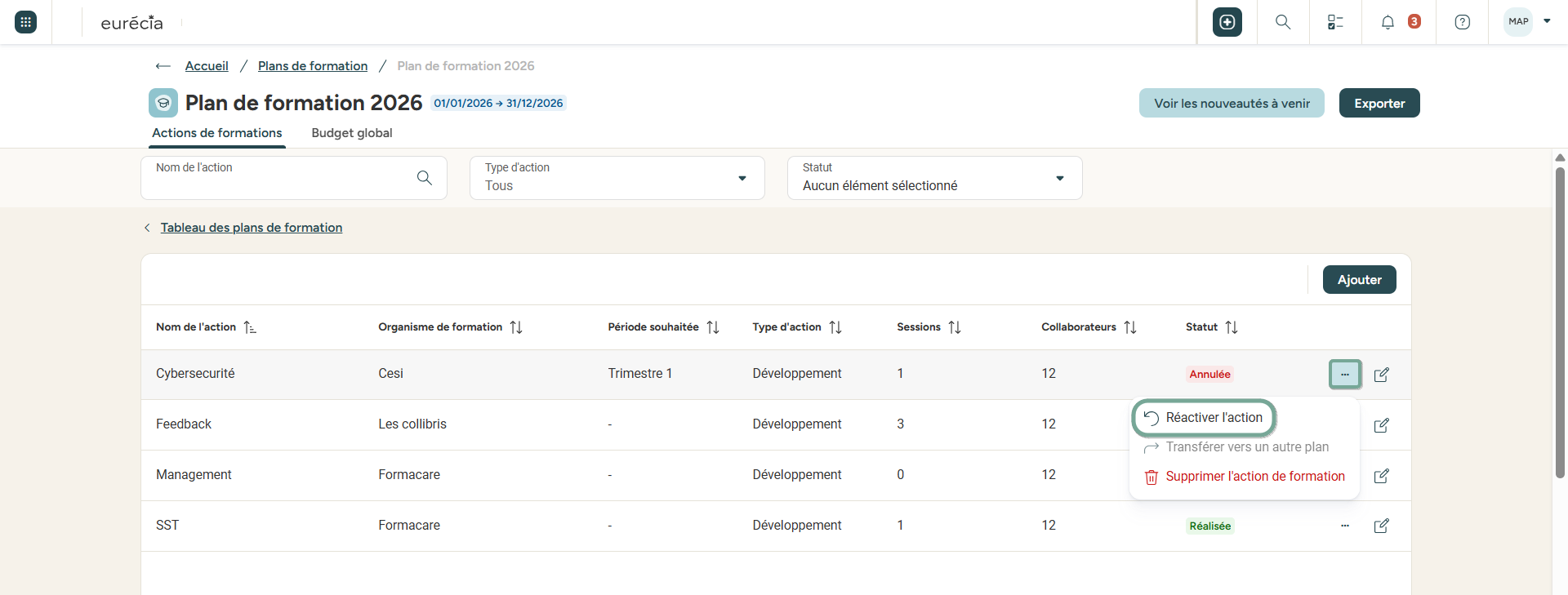The image size is (1568, 595).
Task: Sort by Statut column
Action: coord(1232,327)
